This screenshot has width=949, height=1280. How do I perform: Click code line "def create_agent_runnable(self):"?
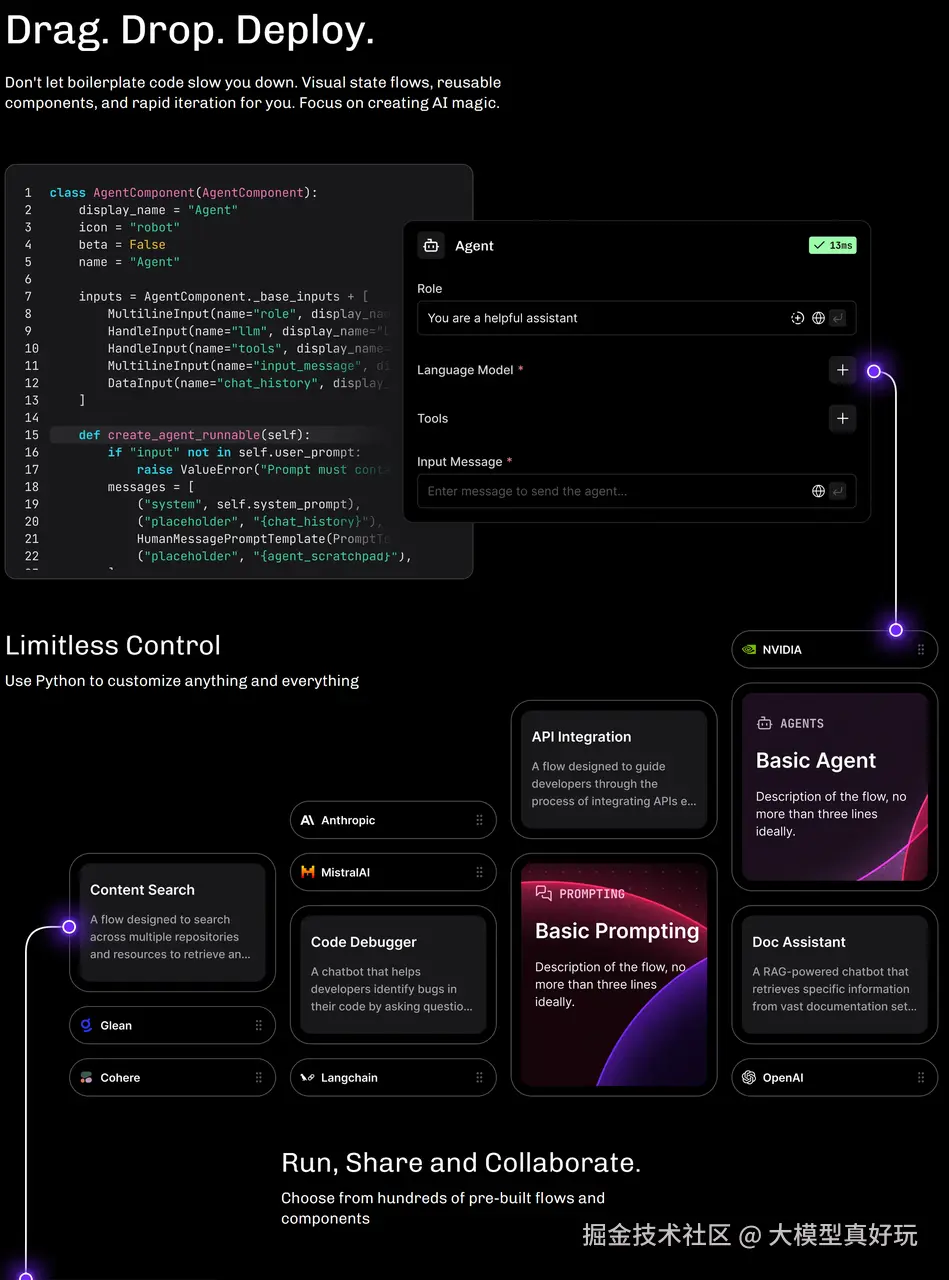tap(194, 435)
